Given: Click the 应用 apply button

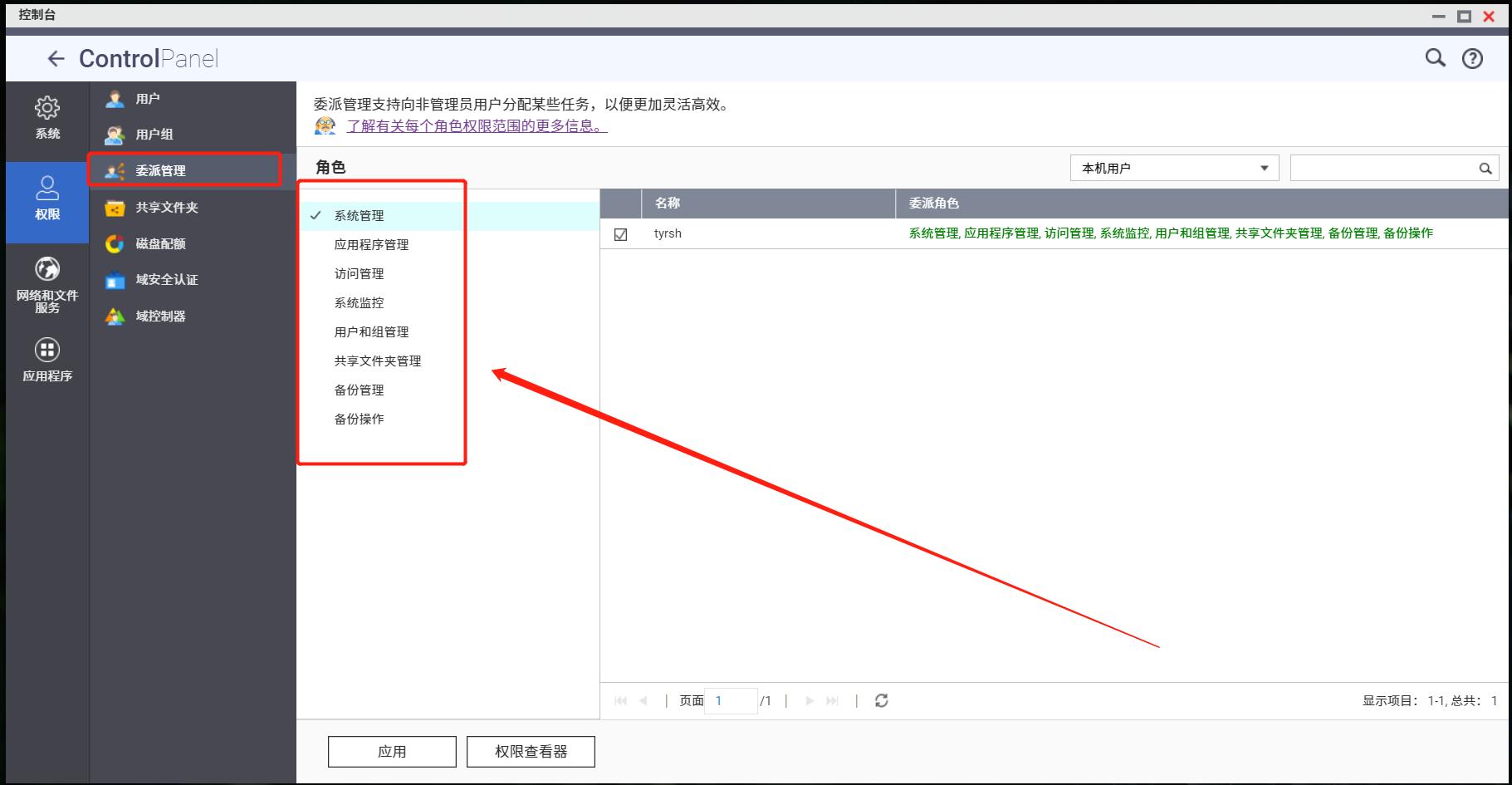Looking at the screenshot, I should (x=391, y=750).
